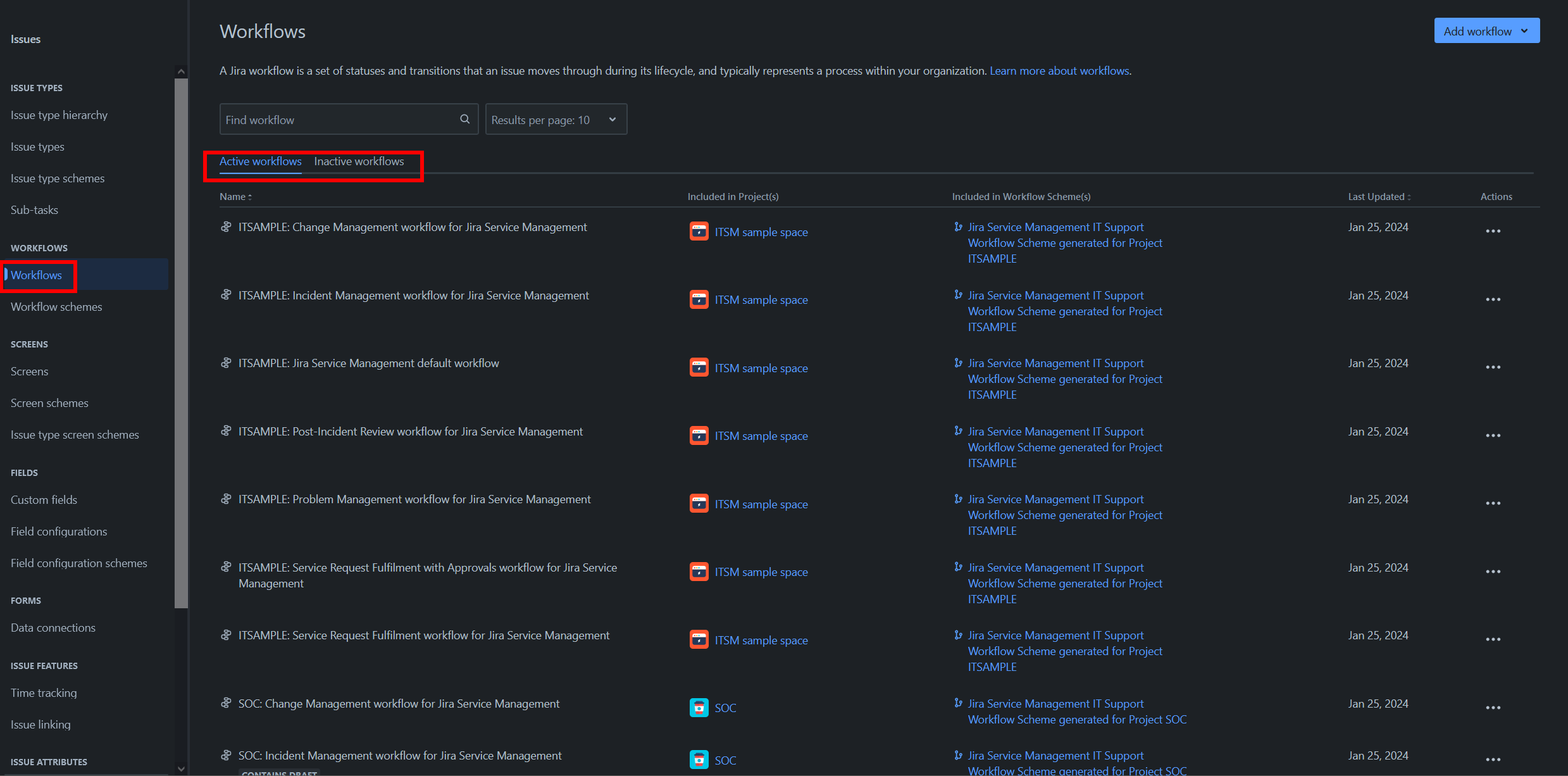Open actions menu for ITSAMPLE Incident Management workflow
The image size is (1568, 776).
click(1493, 299)
